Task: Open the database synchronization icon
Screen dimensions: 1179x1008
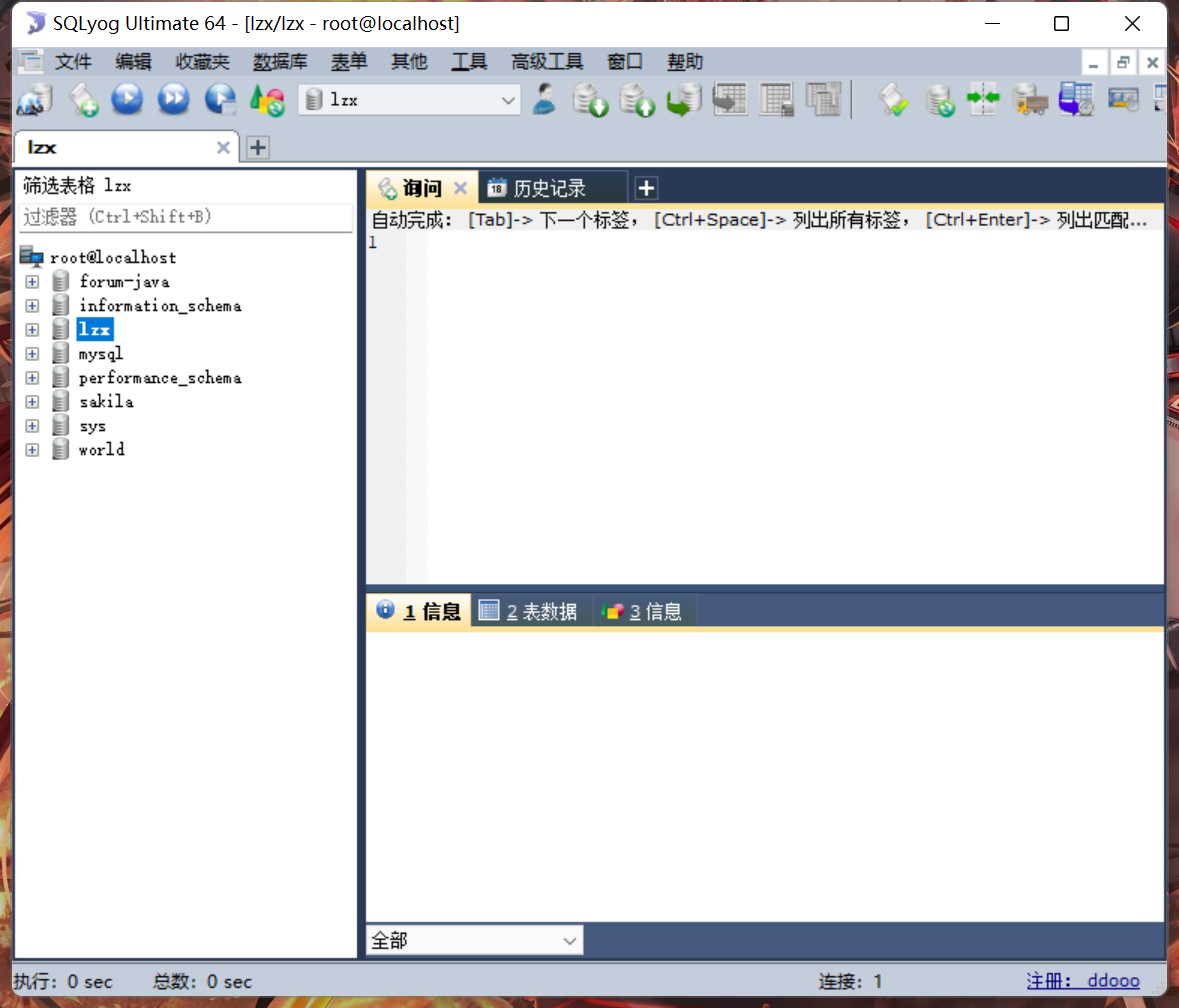Action: tap(939, 99)
